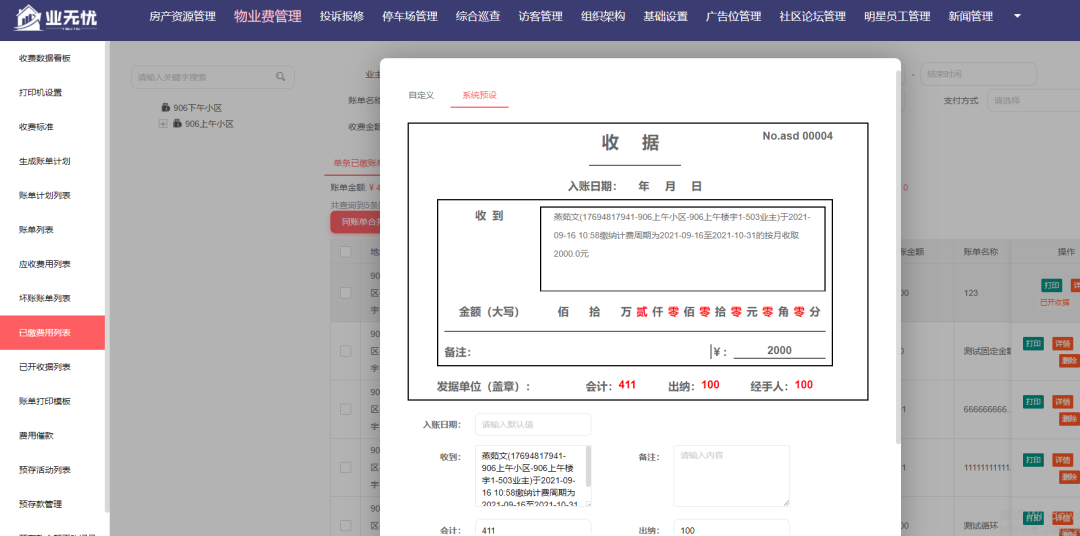Click the 出纳 input showing 100
1080x536 pixels.
click(x=731, y=530)
